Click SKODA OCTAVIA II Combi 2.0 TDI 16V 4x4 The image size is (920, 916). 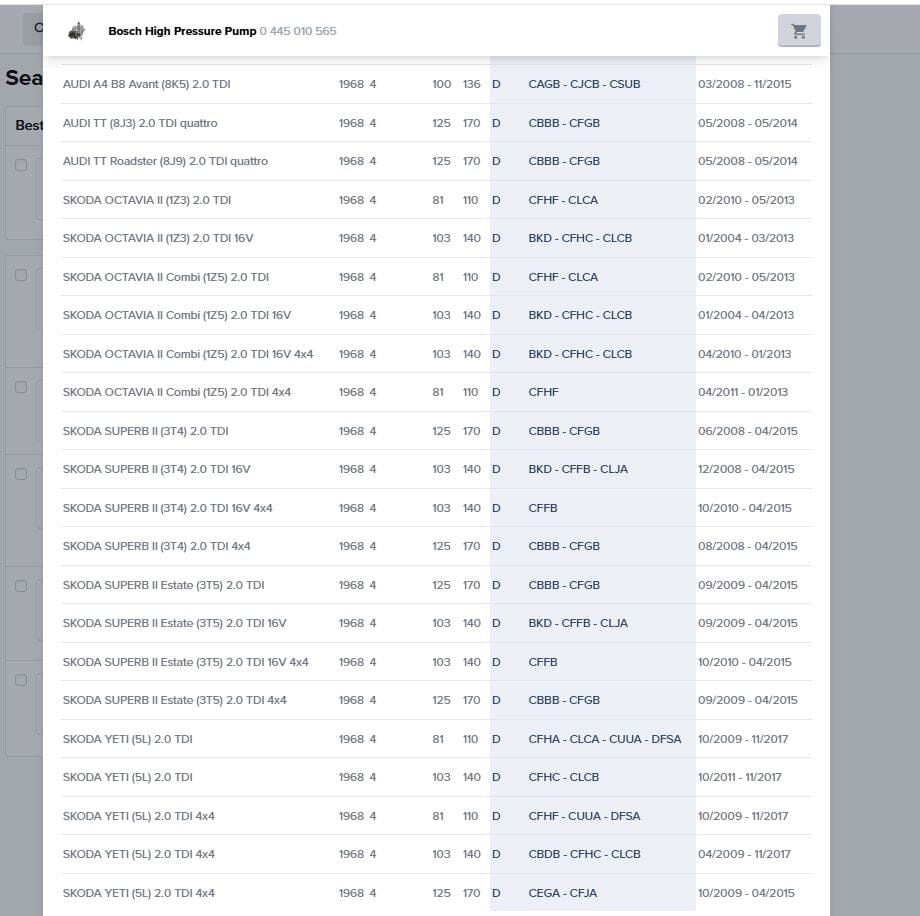(188, 354)
